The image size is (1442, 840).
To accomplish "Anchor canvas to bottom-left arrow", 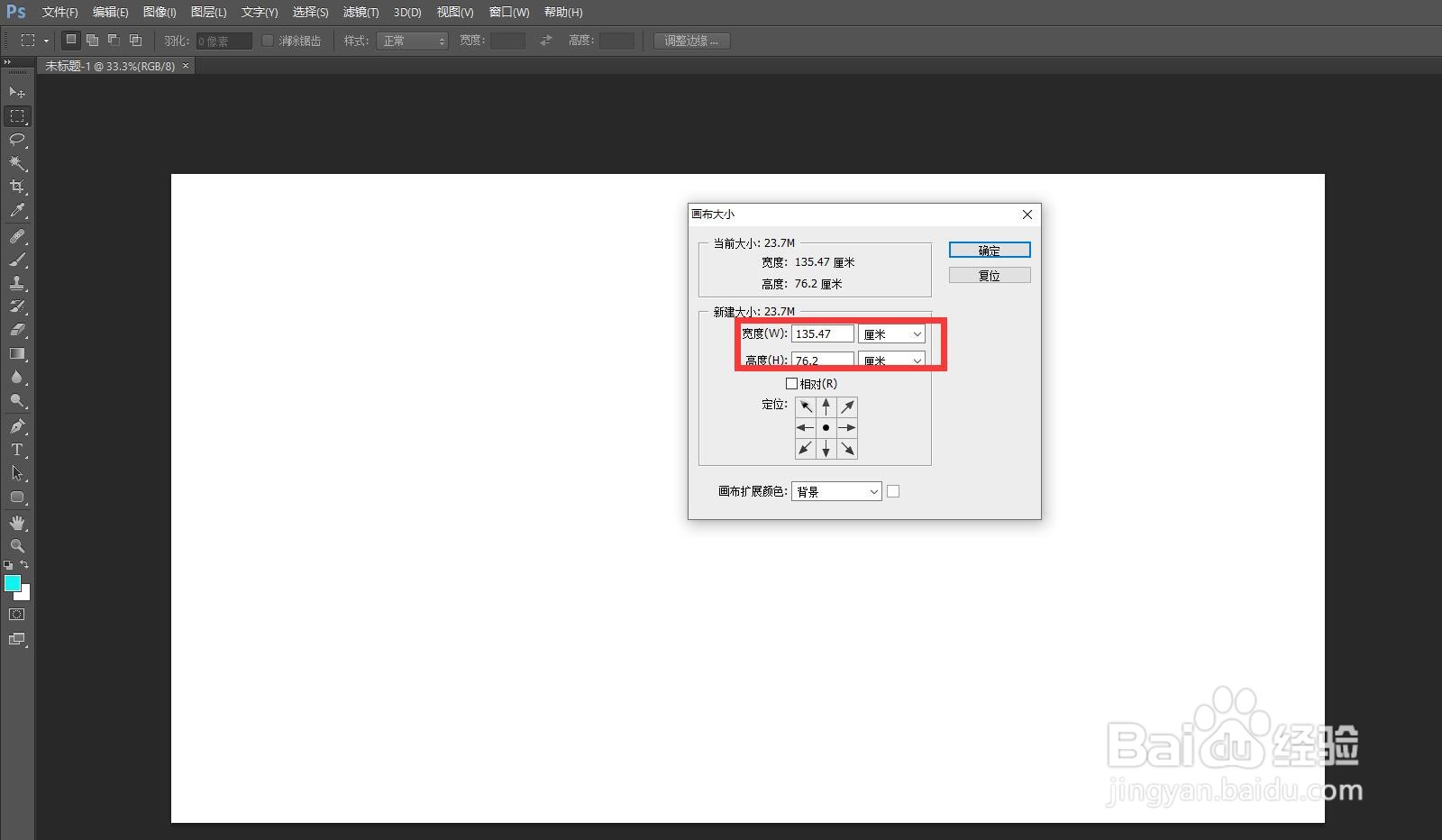I will (x=806, y=448).
